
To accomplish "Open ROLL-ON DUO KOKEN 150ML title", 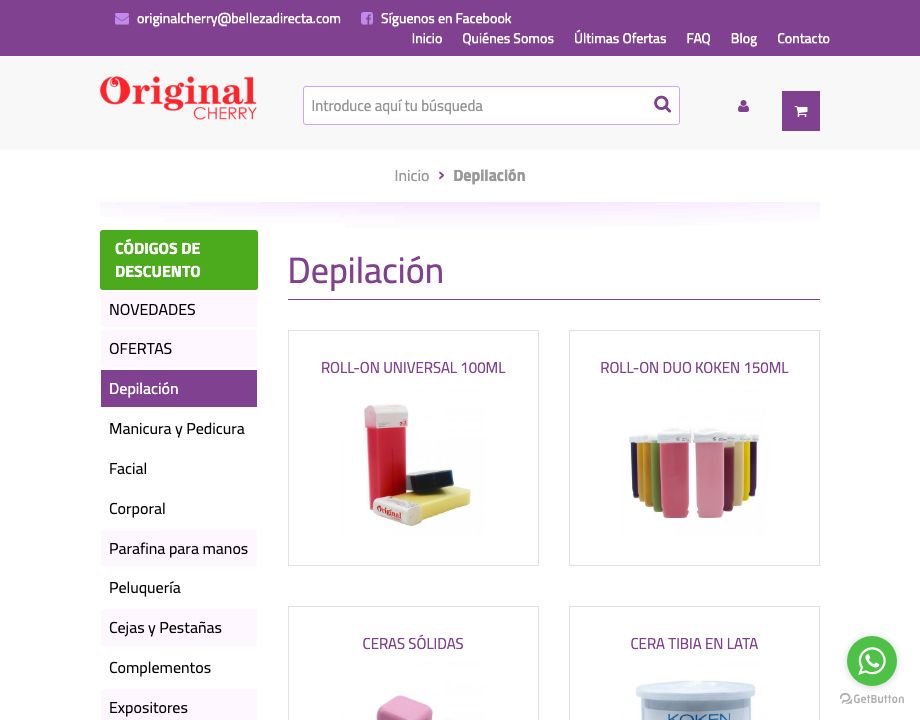I will 694,368.
